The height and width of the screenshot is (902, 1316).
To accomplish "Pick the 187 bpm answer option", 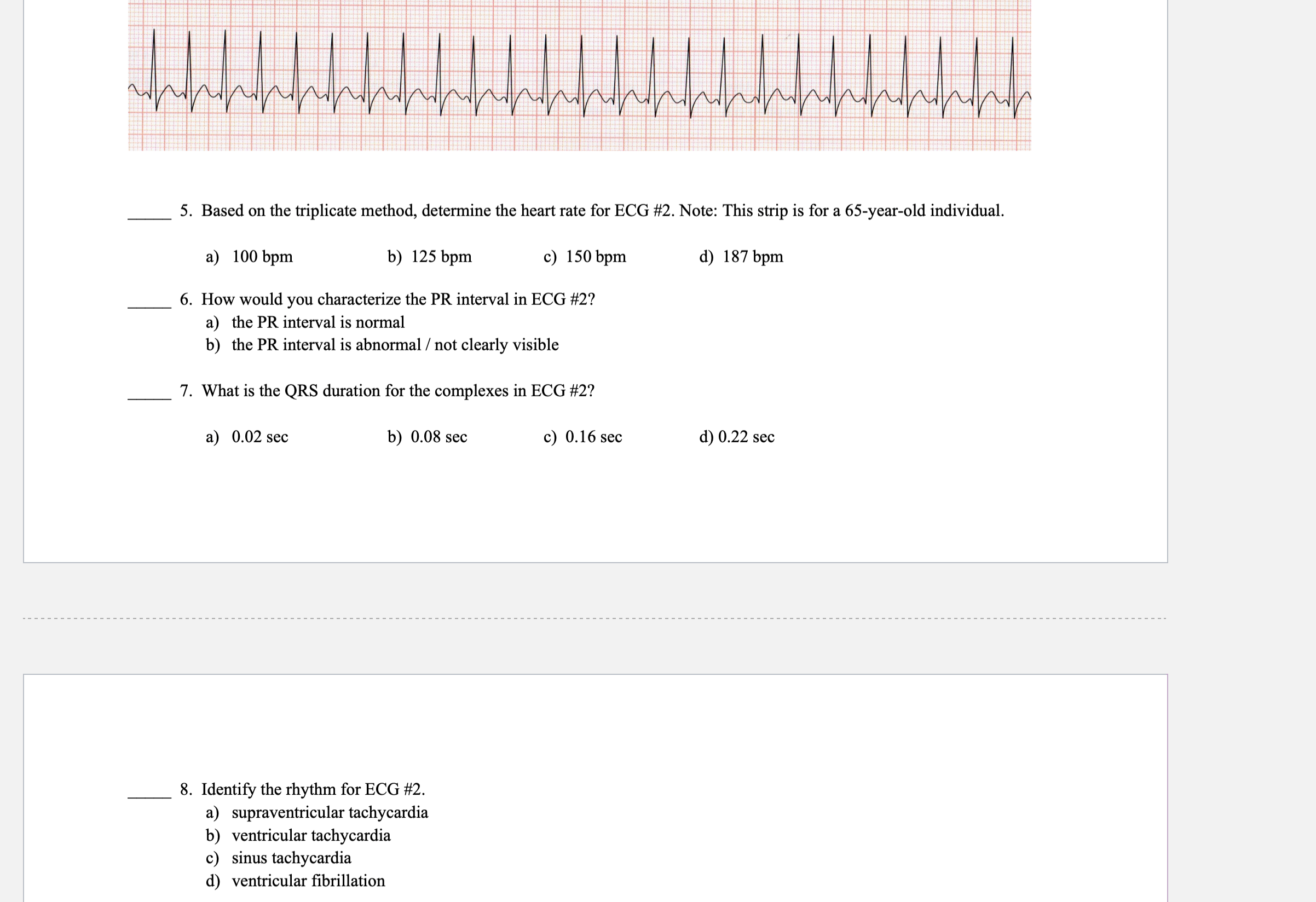I will click(741, 257).
